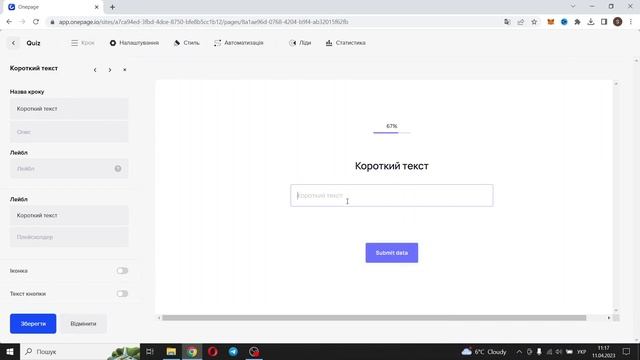Open Opera from the taskbar
Image resolution: width=640 pixels, height=360 pixels.
coord(213,351)
